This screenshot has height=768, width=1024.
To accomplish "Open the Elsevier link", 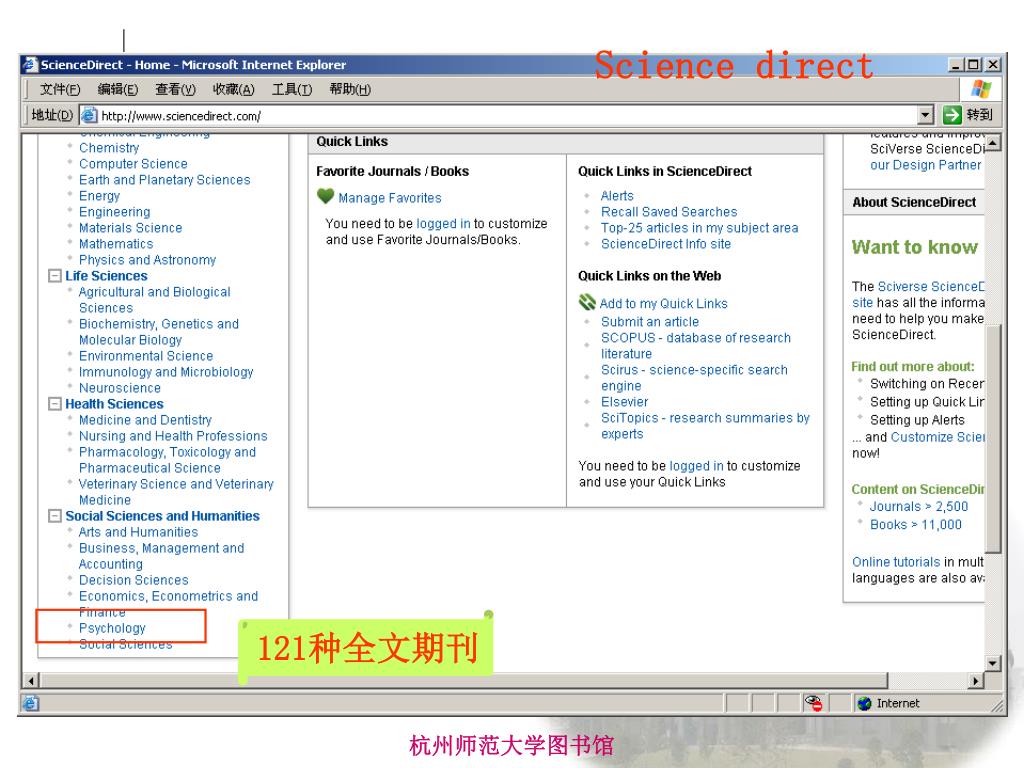I will click(625, 402).
